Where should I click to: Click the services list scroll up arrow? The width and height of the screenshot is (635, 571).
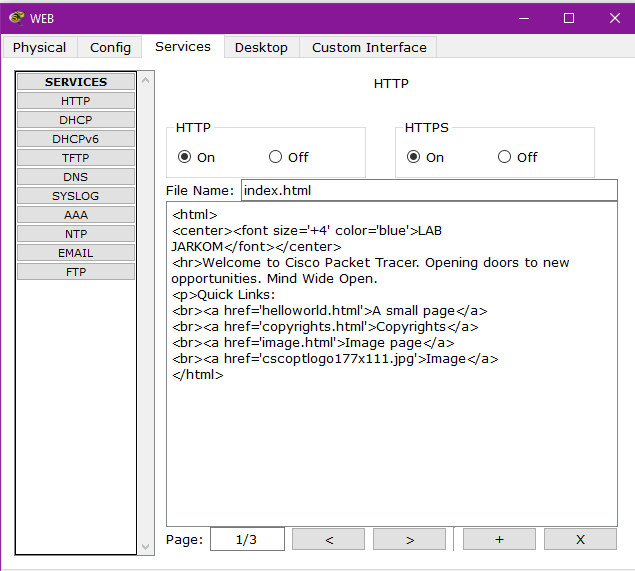146,80
